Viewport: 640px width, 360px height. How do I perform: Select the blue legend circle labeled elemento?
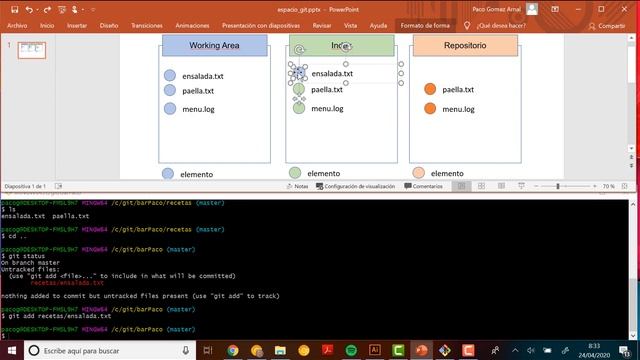click(x=168, y=173)
